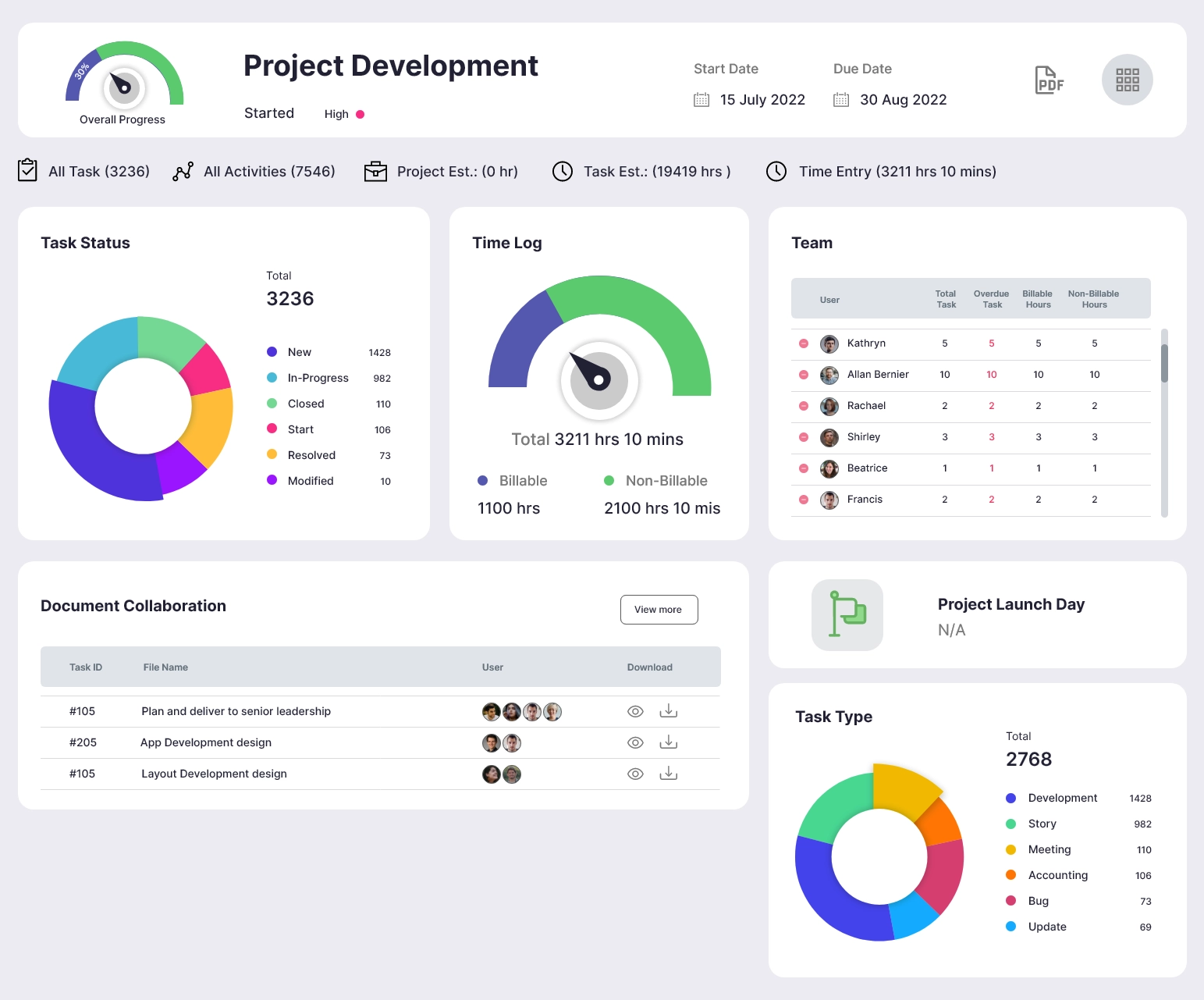
Task: Click the In-Progress status color dot
Action: [272, 378]
